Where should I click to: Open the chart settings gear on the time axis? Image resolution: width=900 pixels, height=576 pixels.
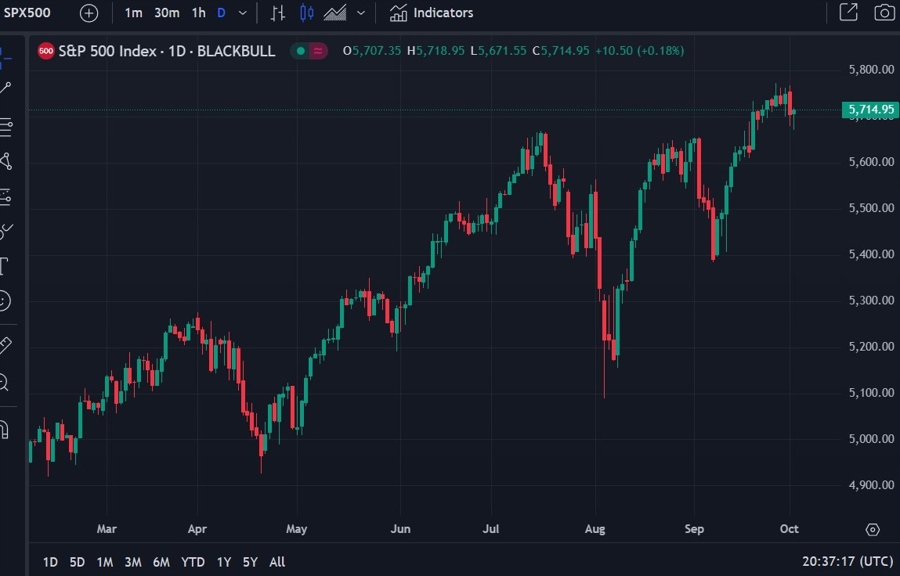(872, 530)
